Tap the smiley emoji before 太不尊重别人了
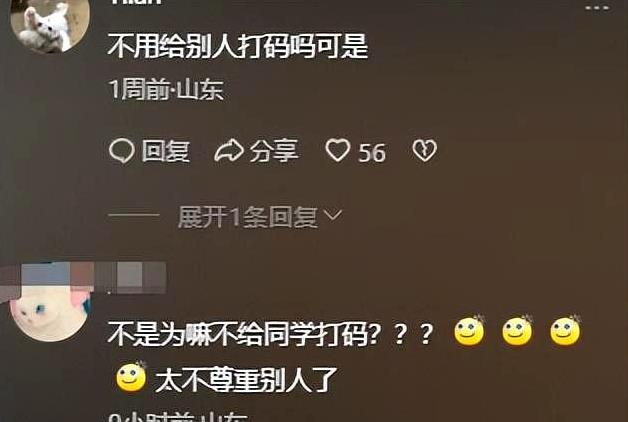The width and height of the screenshot is (628, 422). [131, 377]
